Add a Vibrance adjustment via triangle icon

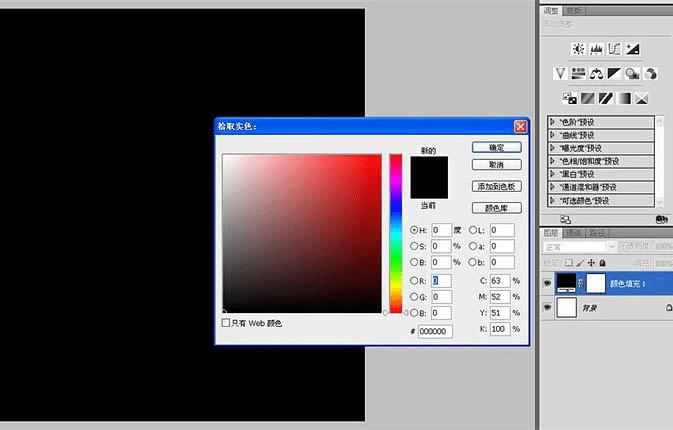[x=560, y=73]
